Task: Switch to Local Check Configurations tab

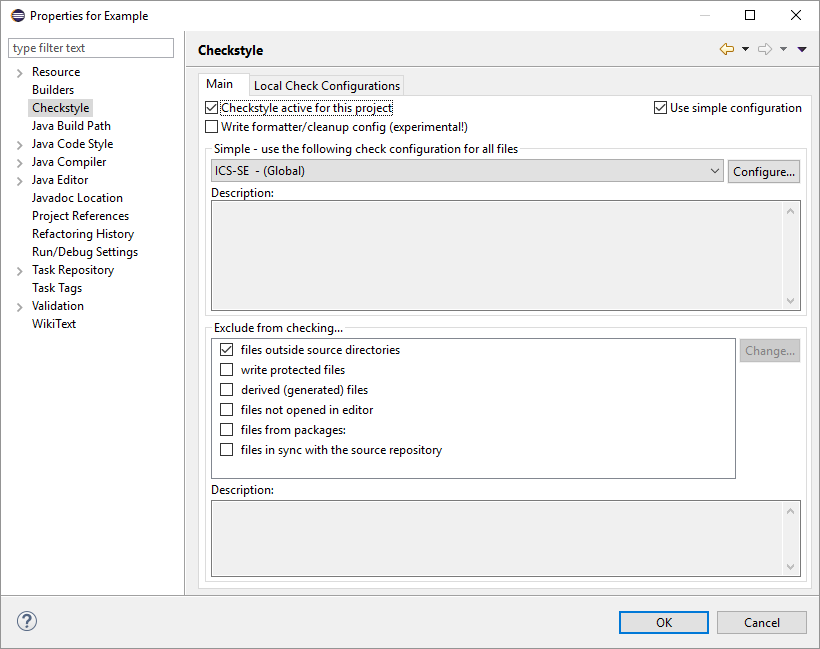Action: coord(327,86)
